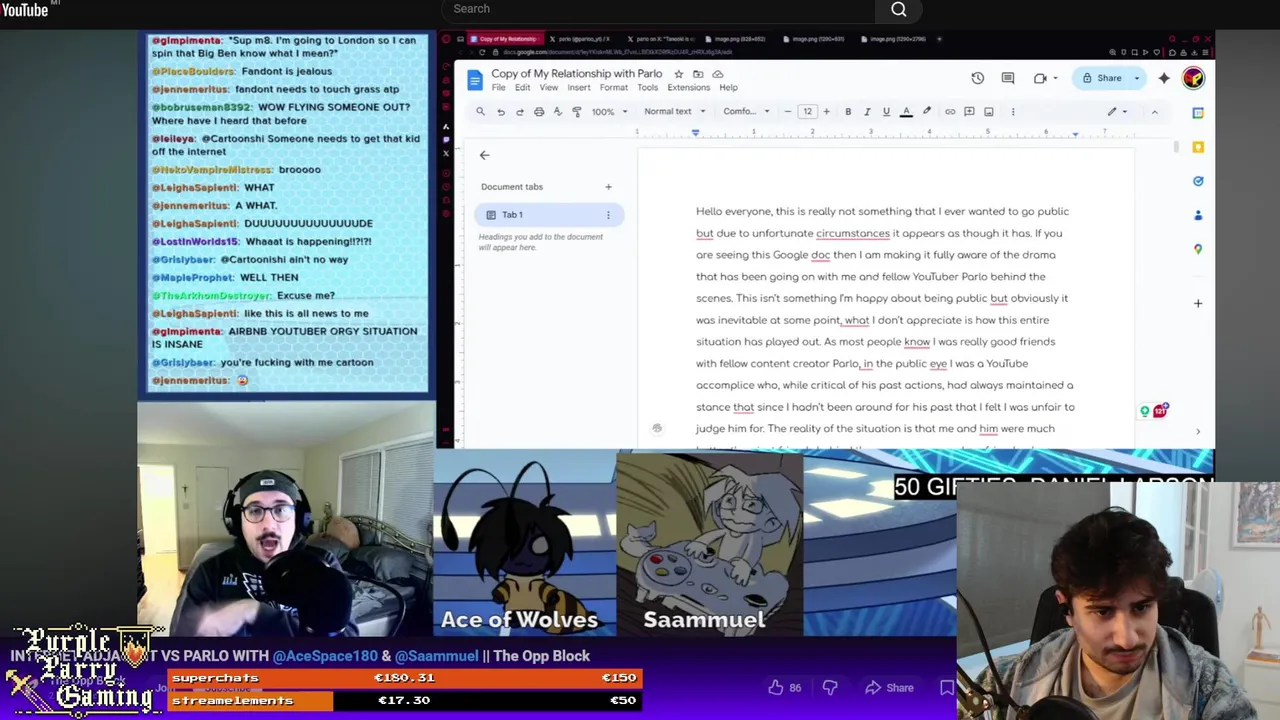Viewport: 1280px width, 720px height.
Task: Click the YouTube Share button
Action: 890,688
